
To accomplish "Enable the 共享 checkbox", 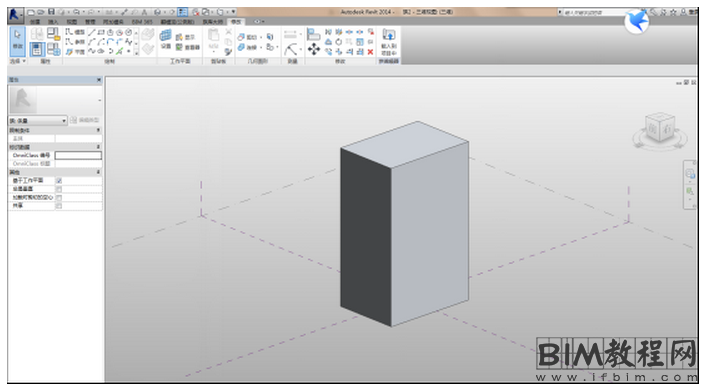I will (59, 206).
